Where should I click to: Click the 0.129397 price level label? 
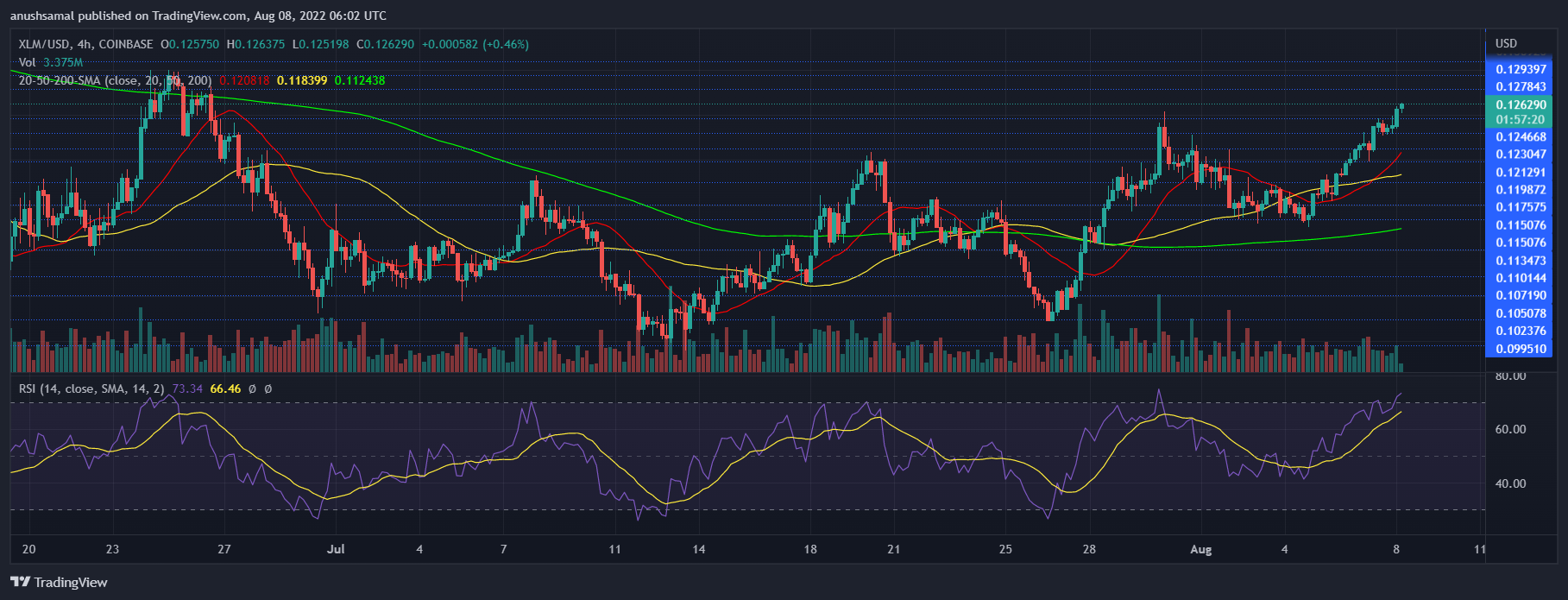(1521, 69)
